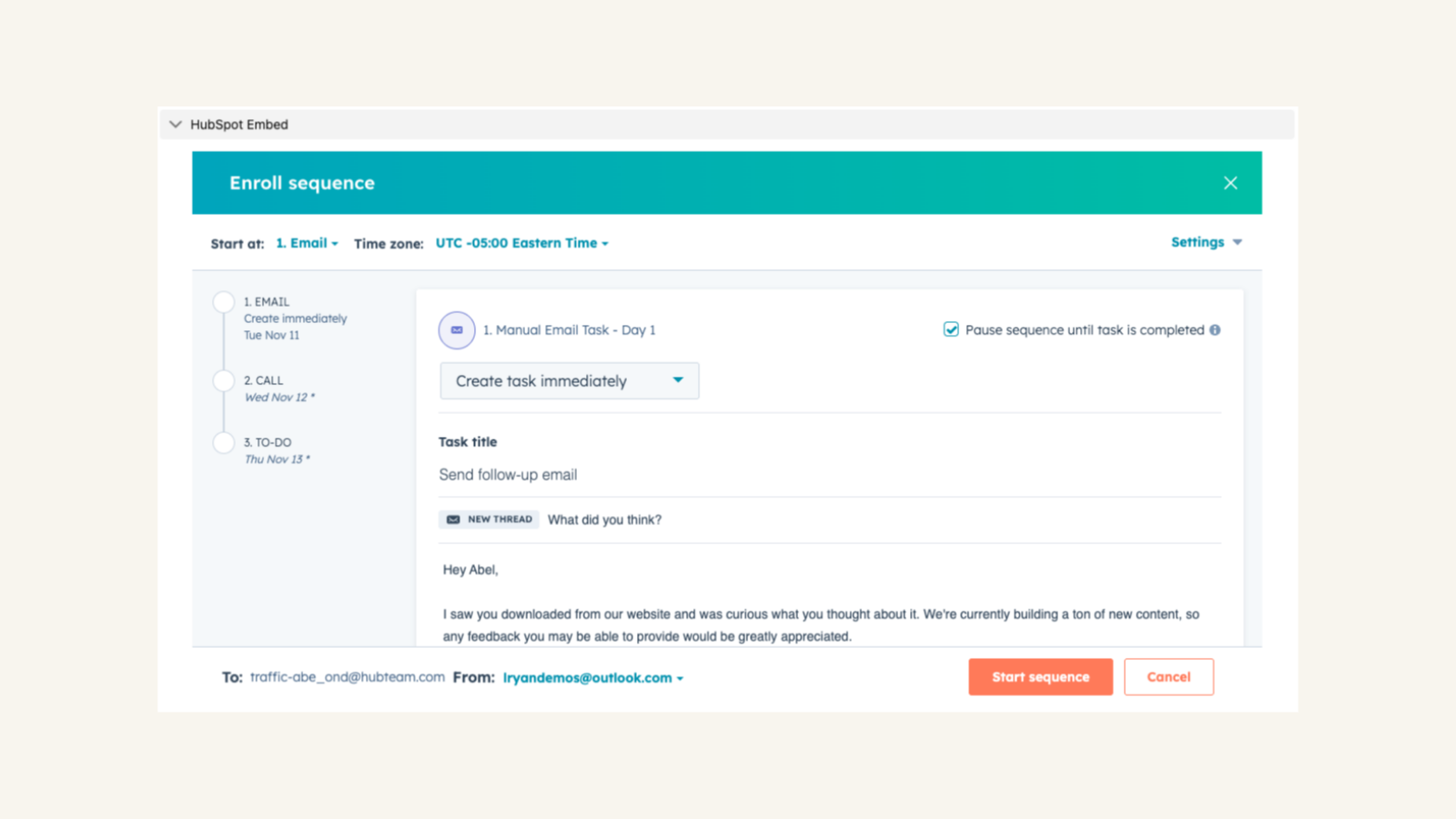Select the 3. TO-DO step circle
Screen dimensions: 1456x819
click(224, 442)
